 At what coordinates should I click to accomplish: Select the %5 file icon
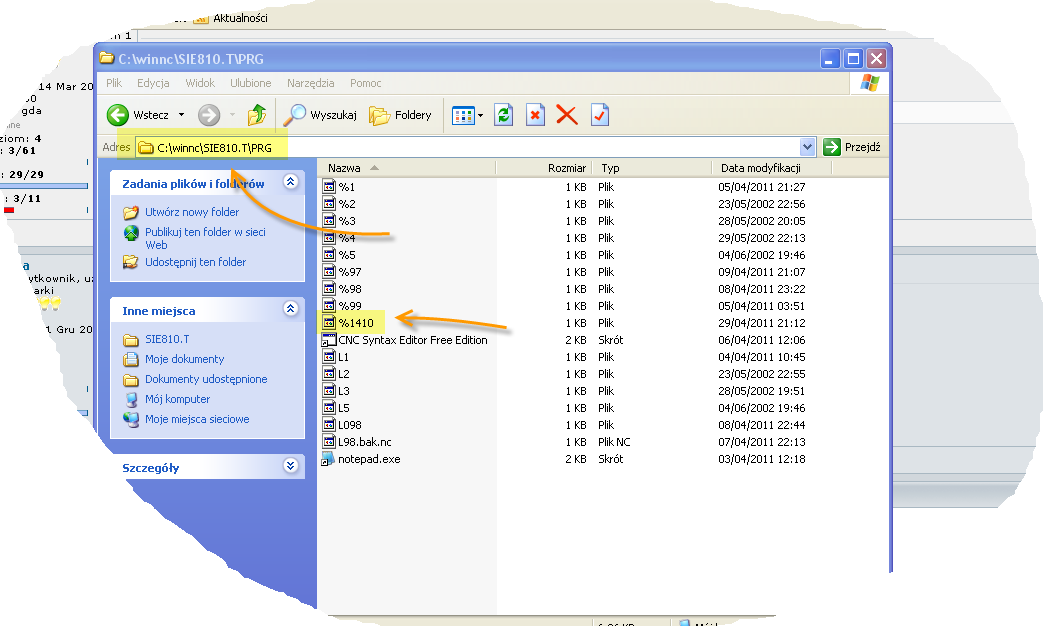329,255
